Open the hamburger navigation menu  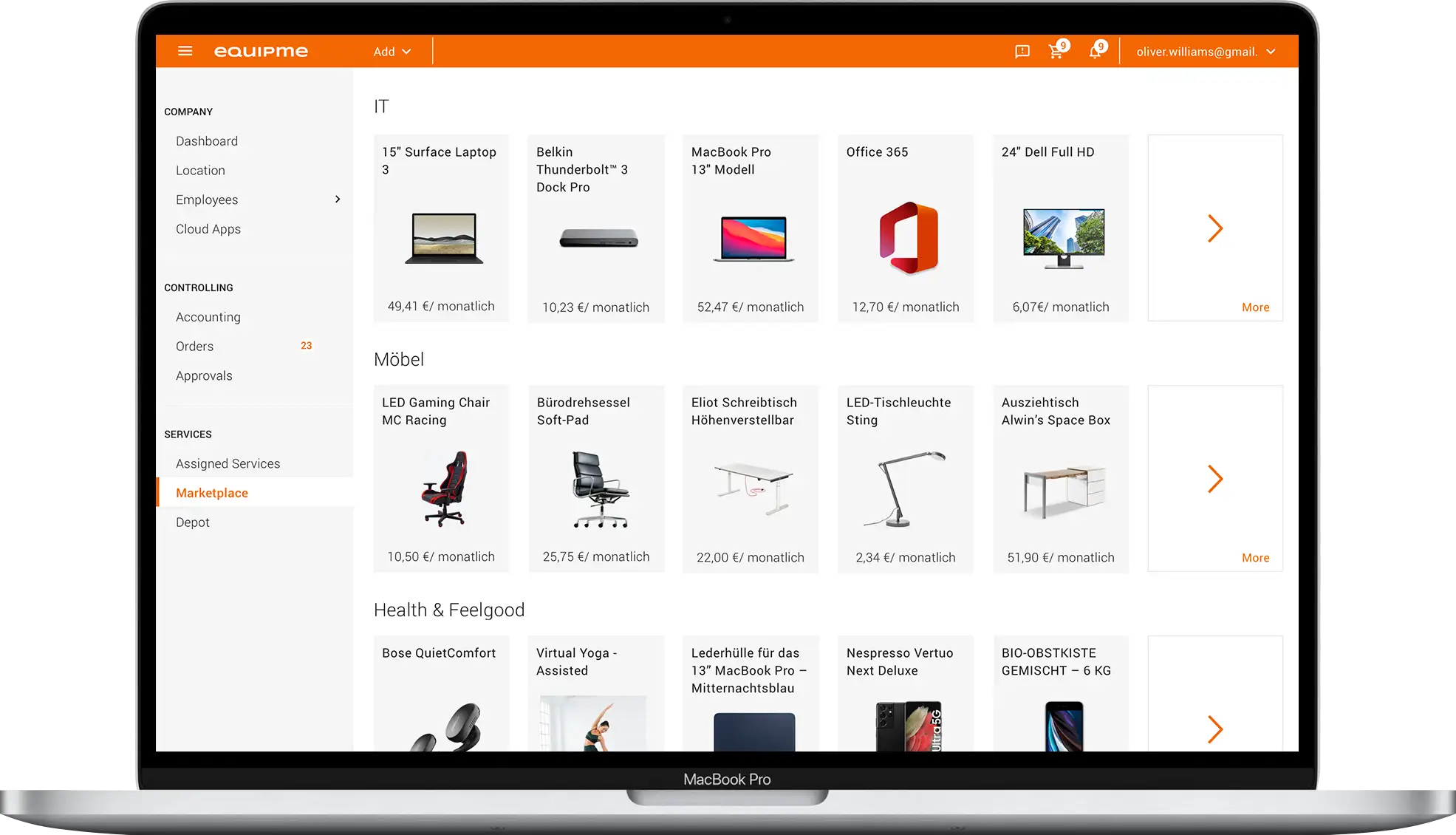click(185, 51)
